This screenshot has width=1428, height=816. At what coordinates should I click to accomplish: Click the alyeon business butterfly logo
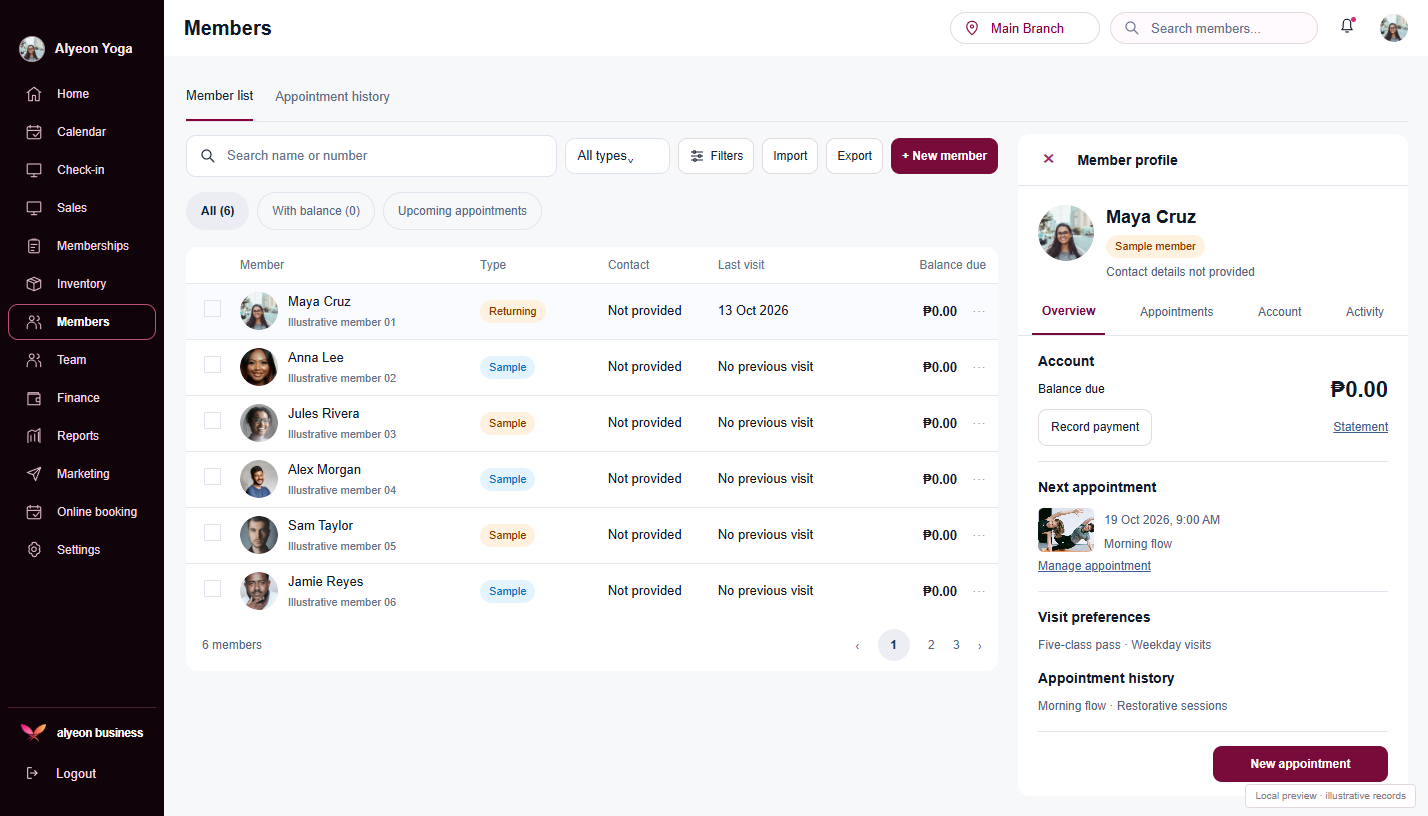click(34, 733)
